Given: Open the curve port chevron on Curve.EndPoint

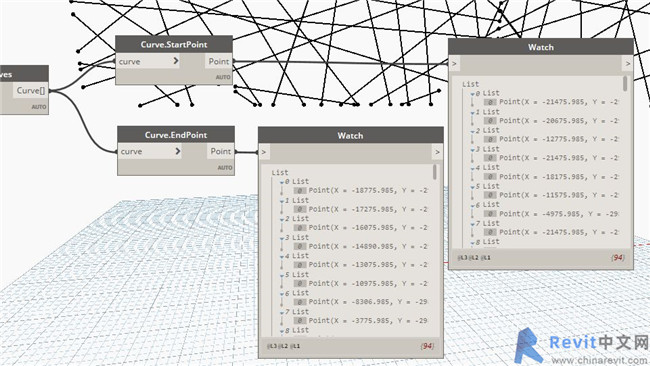Looking at the screenshot, I should pyautogui.click(x=178, y=151).
